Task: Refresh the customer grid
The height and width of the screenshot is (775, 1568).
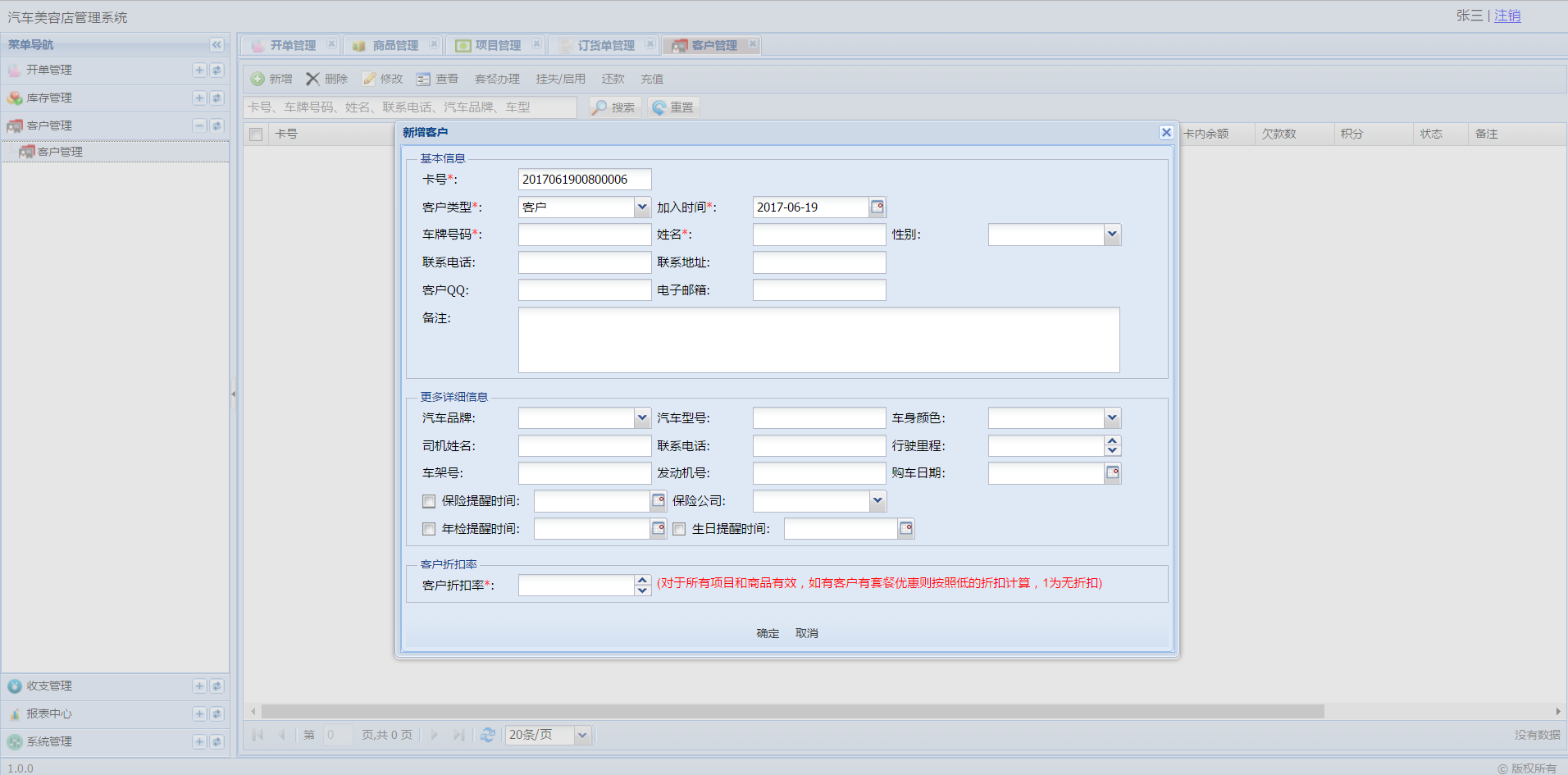Action: click(488, 735)
